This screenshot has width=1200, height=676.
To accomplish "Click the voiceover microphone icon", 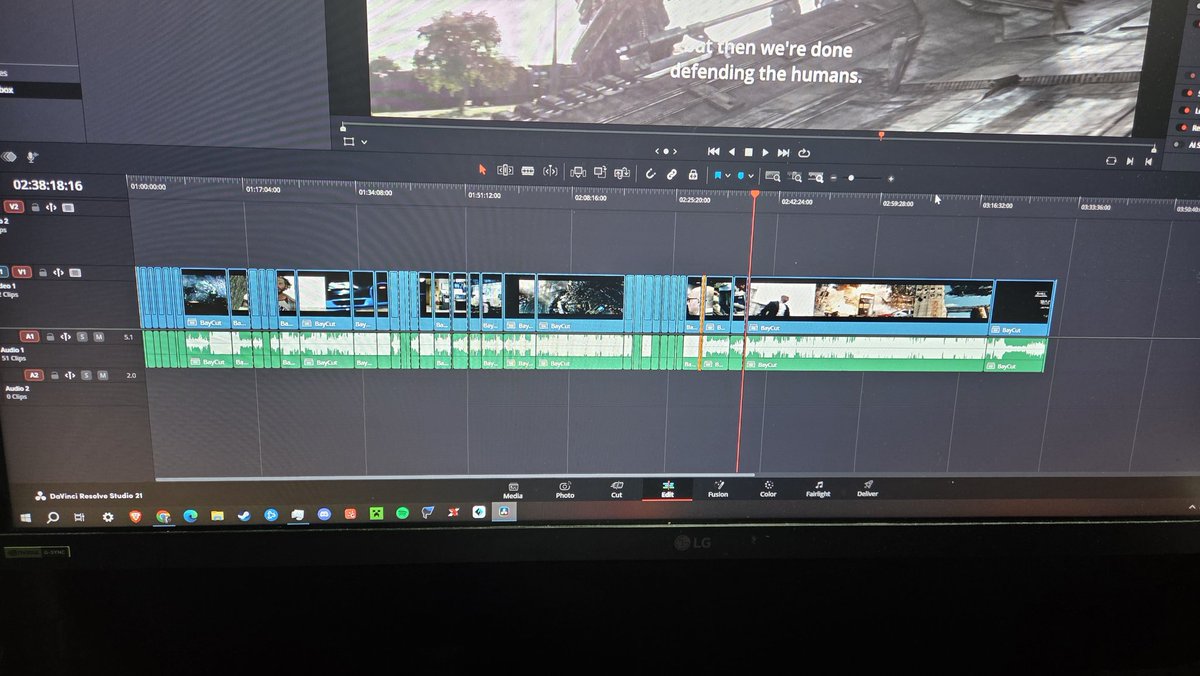I will point(32,156).
